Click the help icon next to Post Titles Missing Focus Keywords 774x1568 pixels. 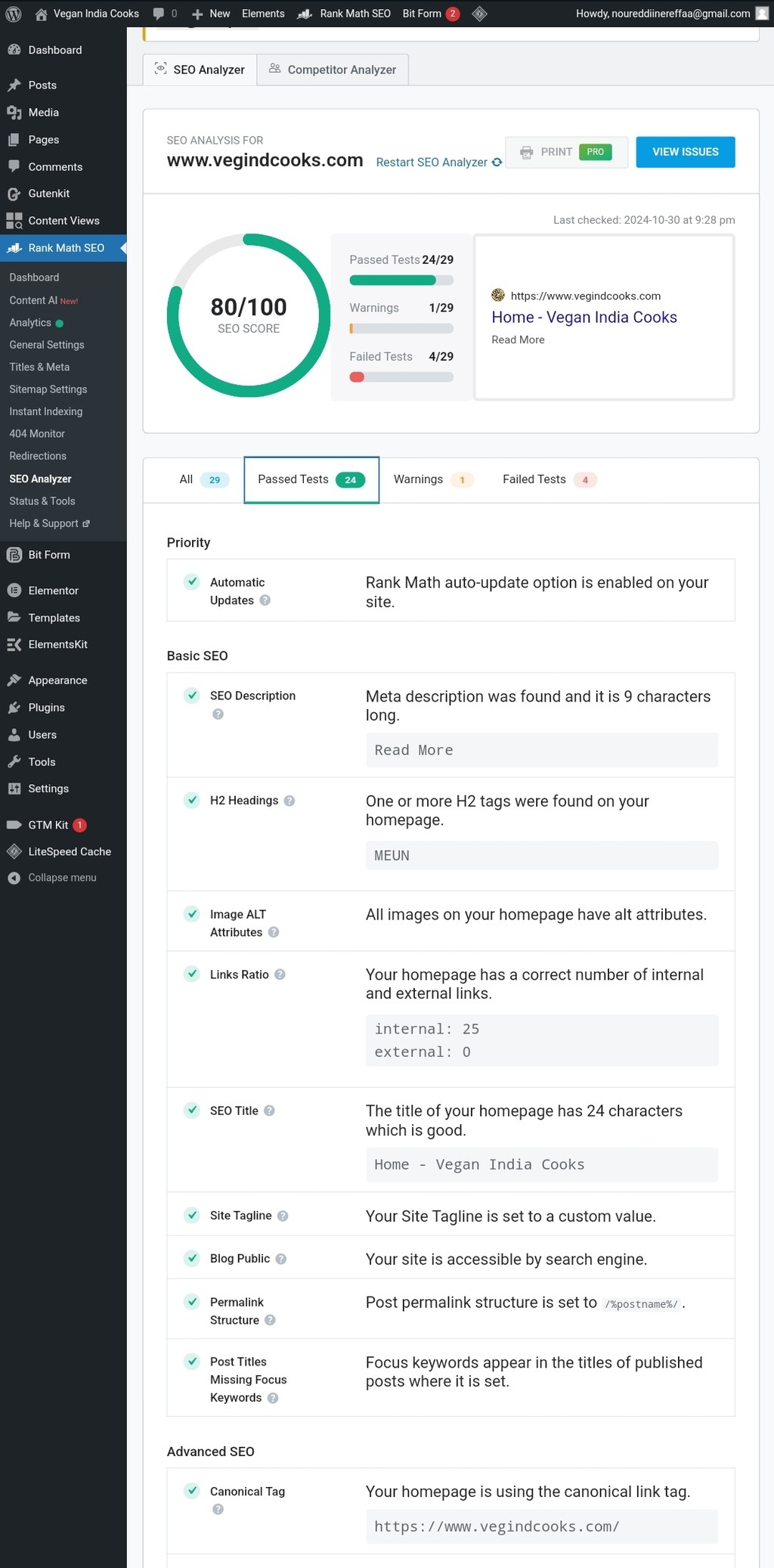pyautogui.click(x=273, y=1398)
